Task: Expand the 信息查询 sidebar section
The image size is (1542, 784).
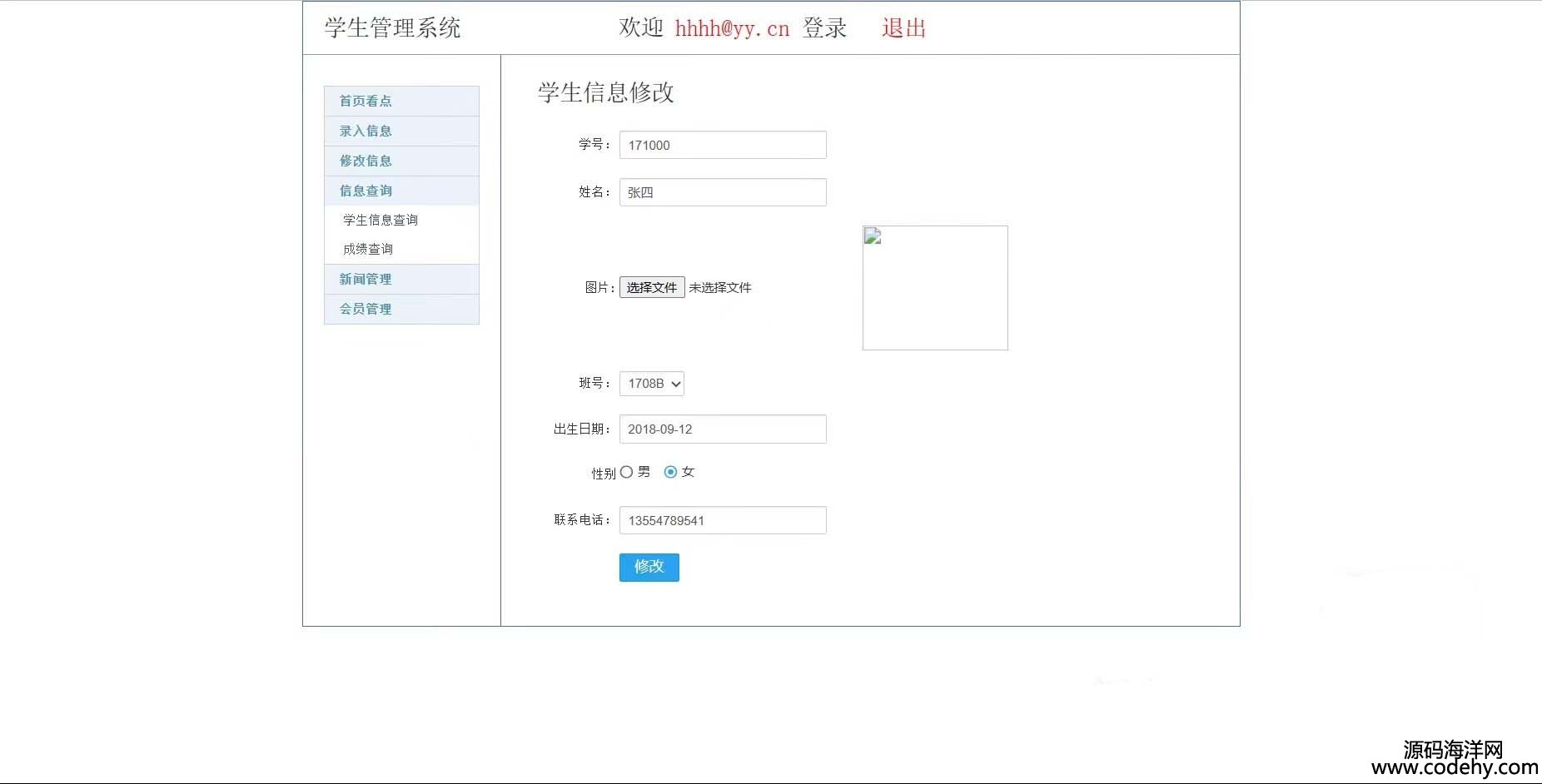Action: [366, 191]
